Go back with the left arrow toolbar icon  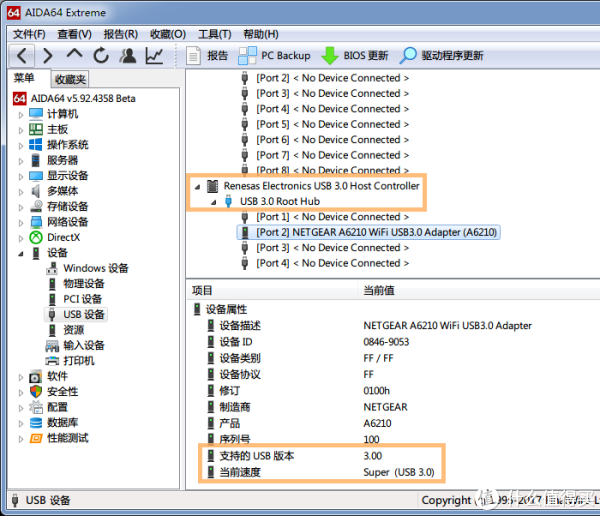point(22,56)
